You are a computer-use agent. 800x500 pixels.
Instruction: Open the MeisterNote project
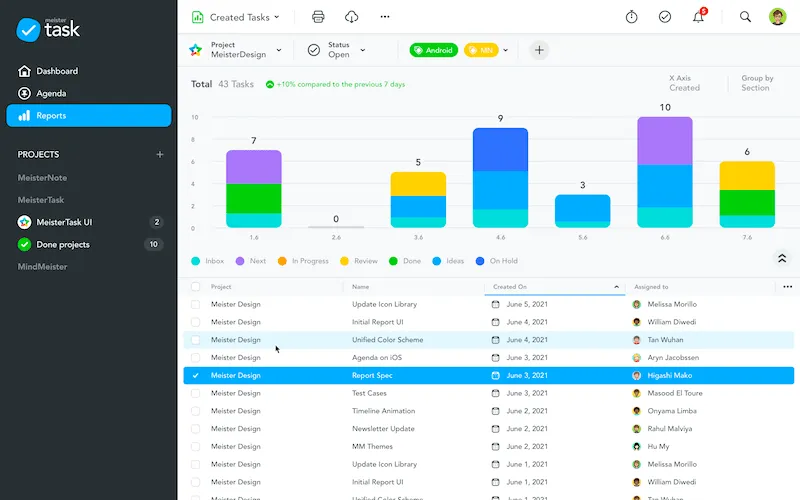tap(42, 178)
